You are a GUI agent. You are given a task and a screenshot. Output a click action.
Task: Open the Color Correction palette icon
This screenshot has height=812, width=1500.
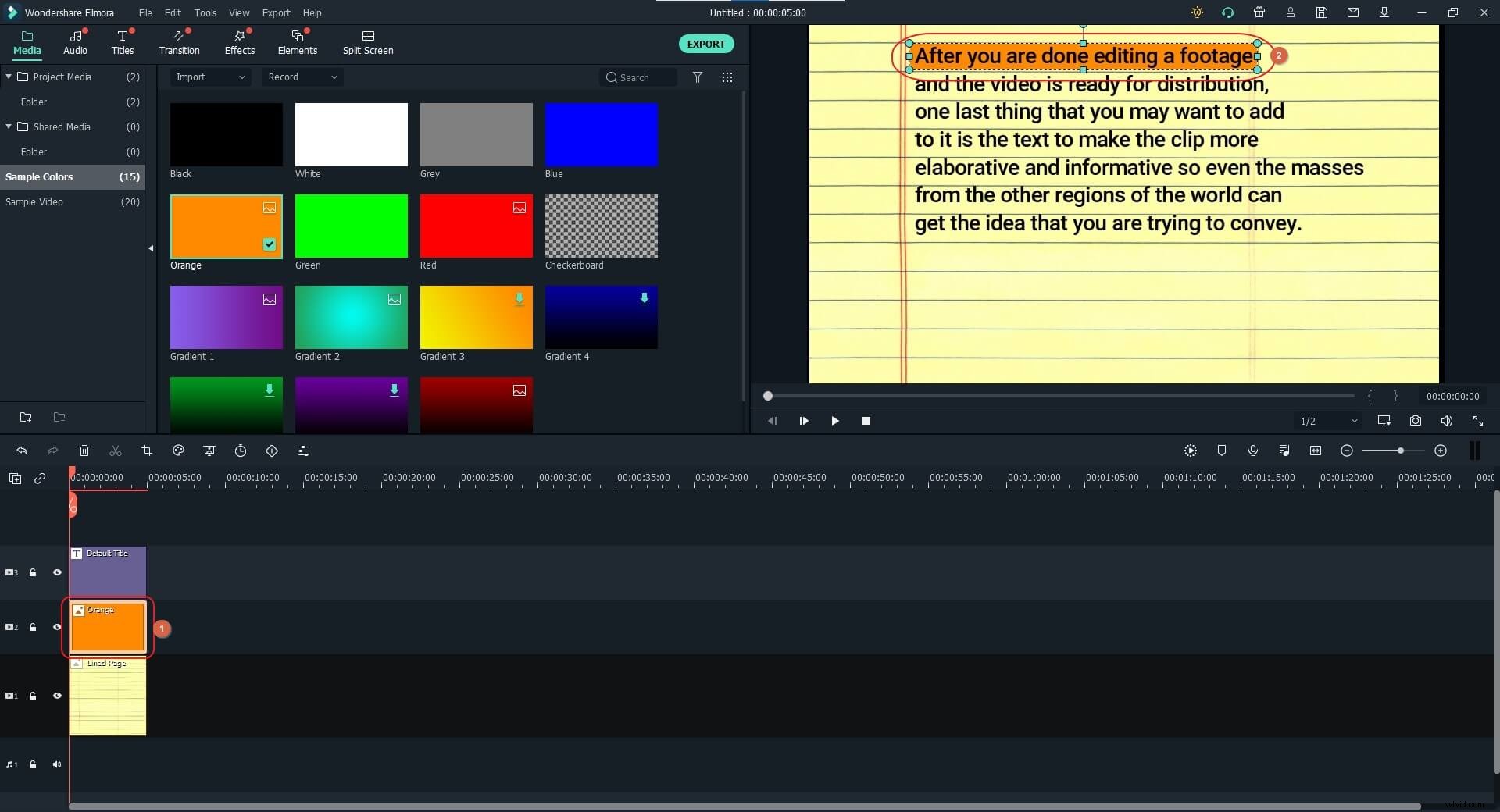click(x=178, y=451)
